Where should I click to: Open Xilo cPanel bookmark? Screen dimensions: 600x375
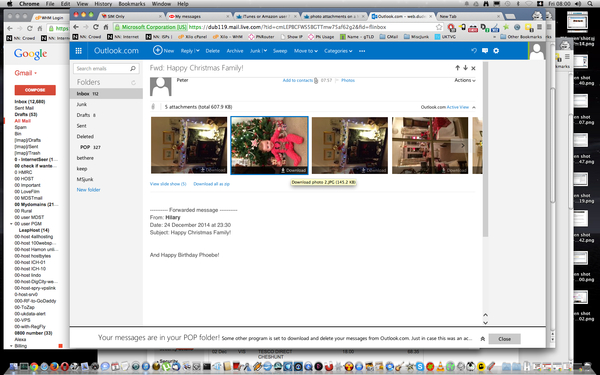[x=192, y=37]
